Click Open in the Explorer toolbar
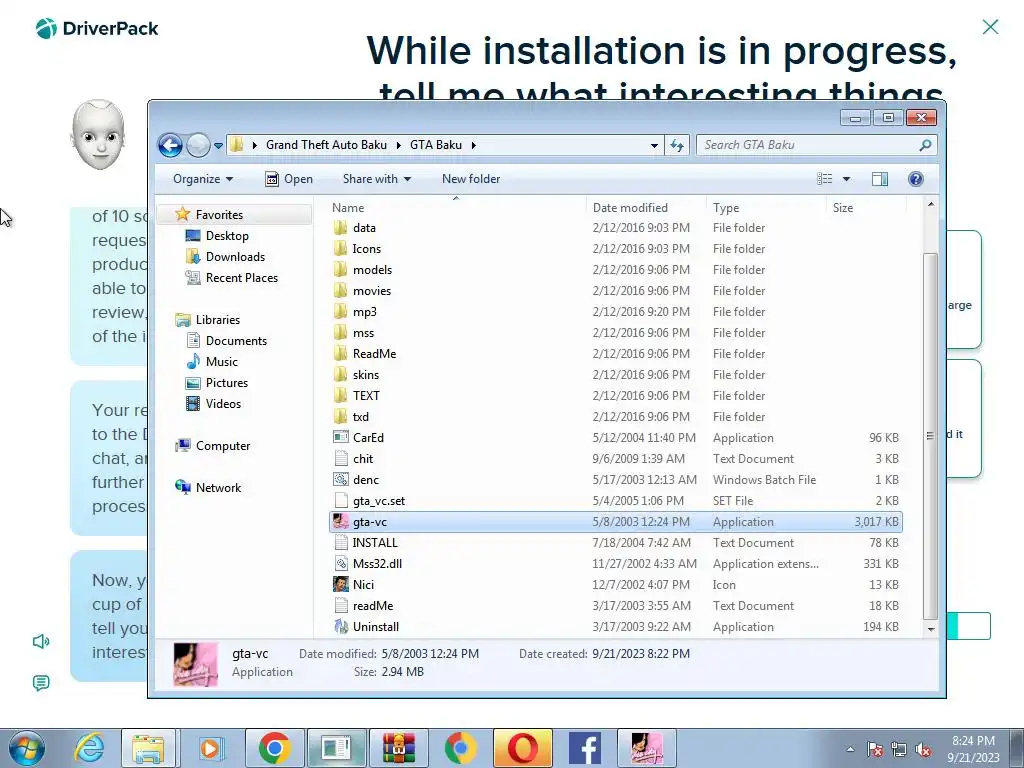Screen dimensions: 1024x768 click(x=289, y=179)
